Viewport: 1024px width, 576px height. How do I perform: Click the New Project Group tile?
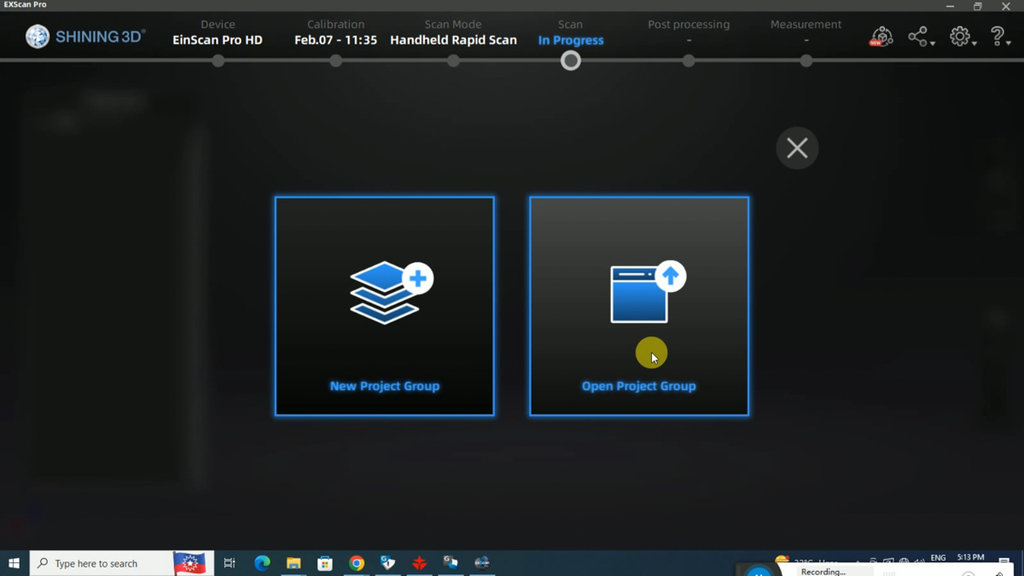tap(384, 306)
